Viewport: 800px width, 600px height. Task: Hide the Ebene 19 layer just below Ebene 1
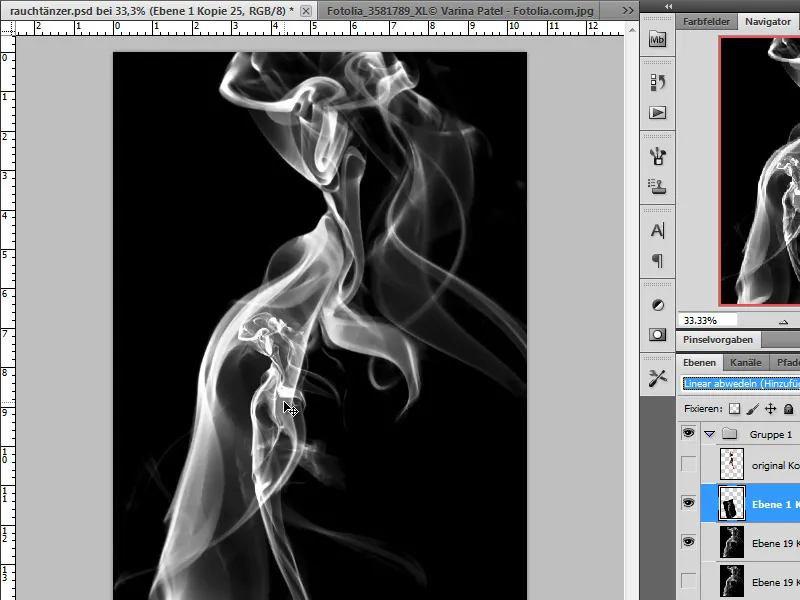688,542
